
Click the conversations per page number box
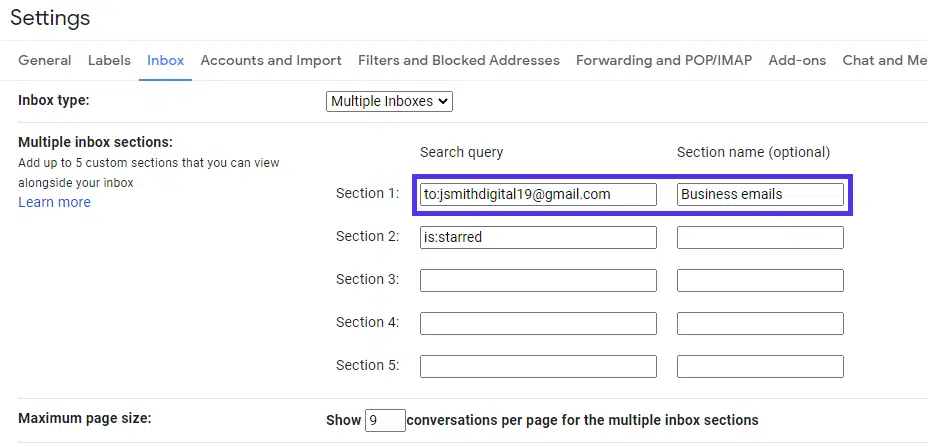tap(385, 420)
